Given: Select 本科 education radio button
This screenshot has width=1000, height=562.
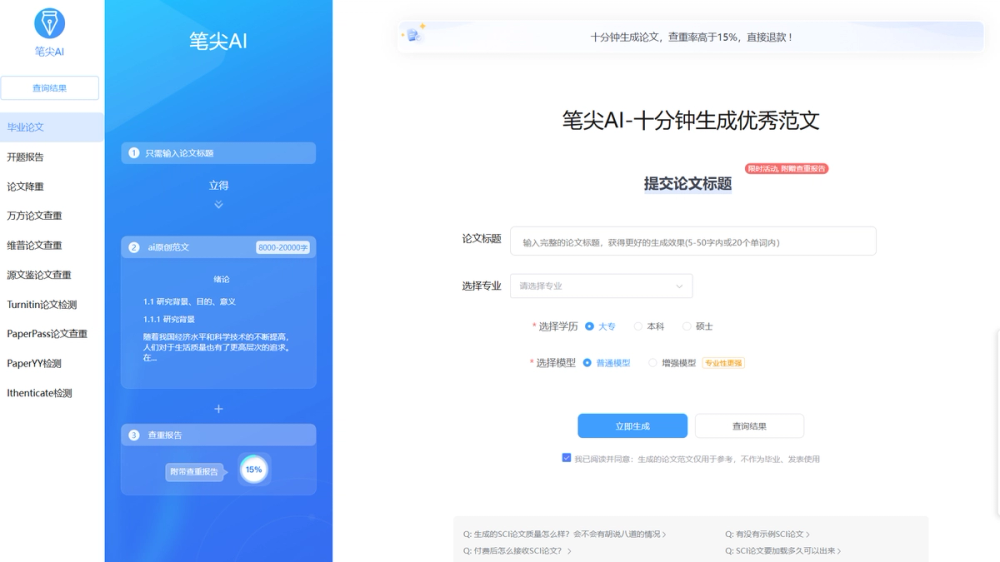Looking at the screenshot, I should tap(638, 327).
